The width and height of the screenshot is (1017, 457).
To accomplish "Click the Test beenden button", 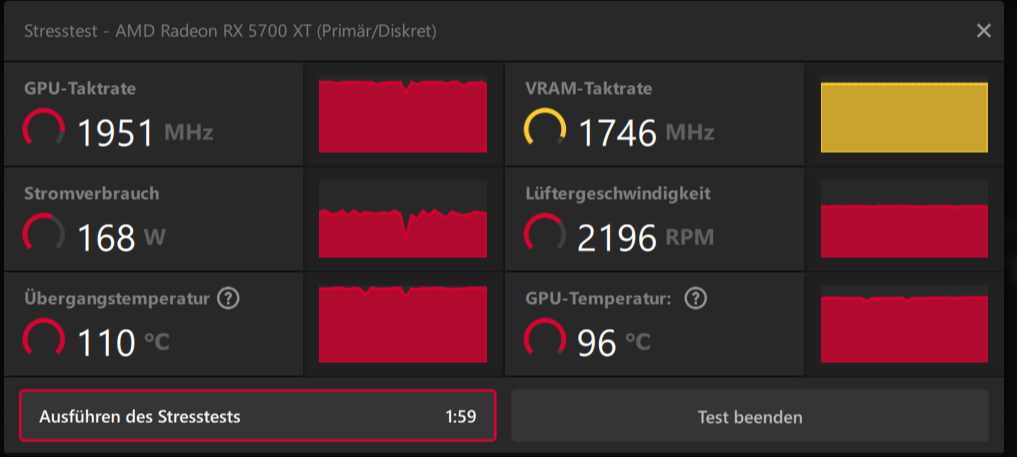I will tap(750, 416).
